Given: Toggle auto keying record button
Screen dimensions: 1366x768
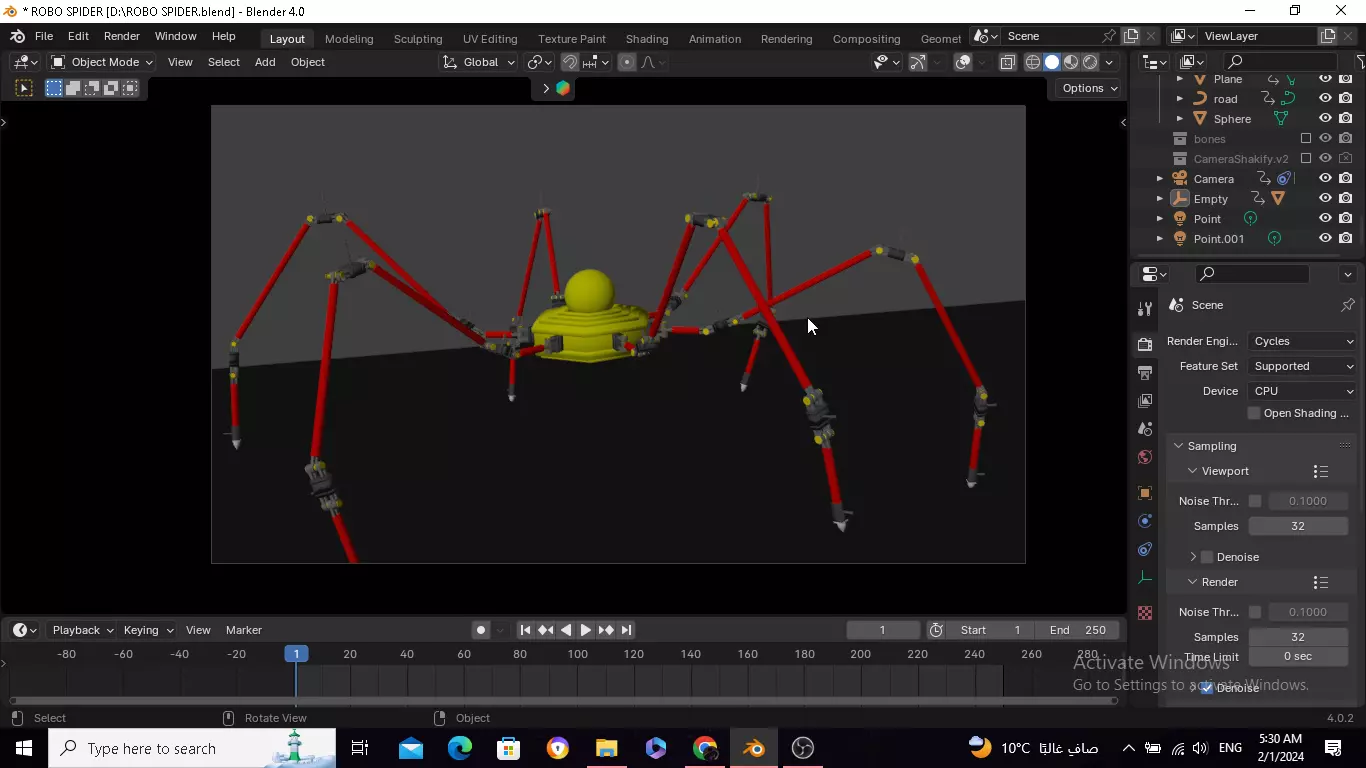Looking at the screenshot, I should click(x=481, y=630).
